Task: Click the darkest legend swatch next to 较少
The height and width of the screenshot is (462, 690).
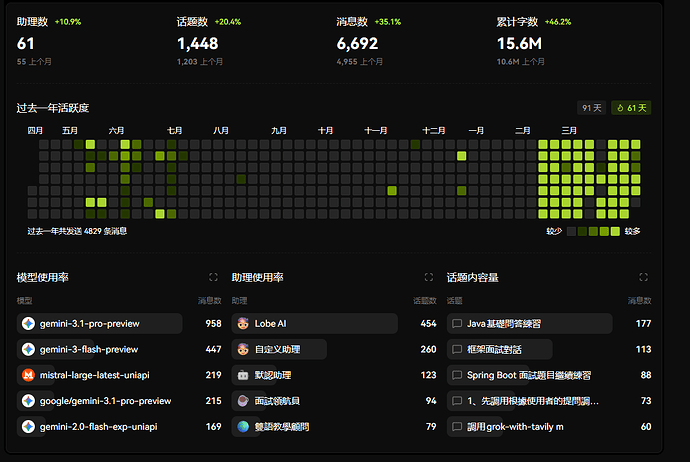Action: [572, 231]
